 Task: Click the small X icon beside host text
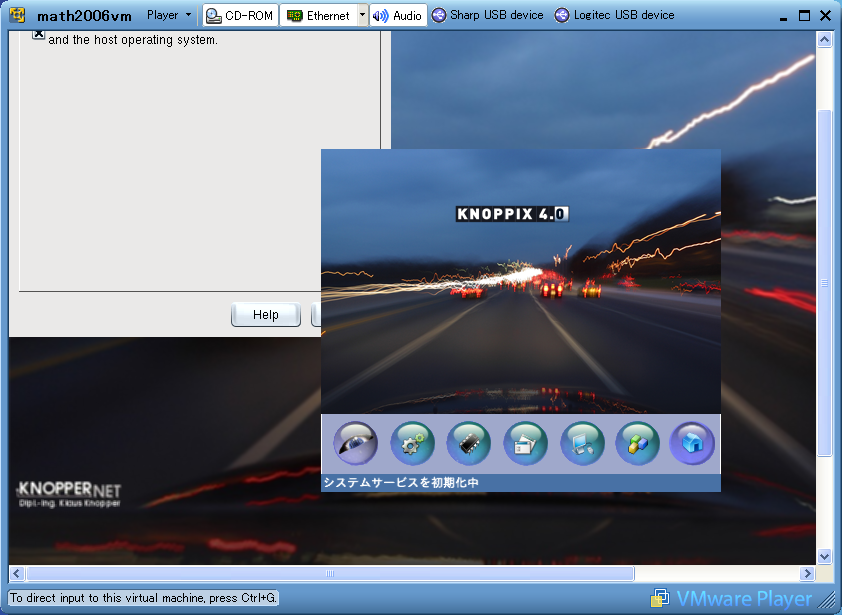[x=38, y=34]
